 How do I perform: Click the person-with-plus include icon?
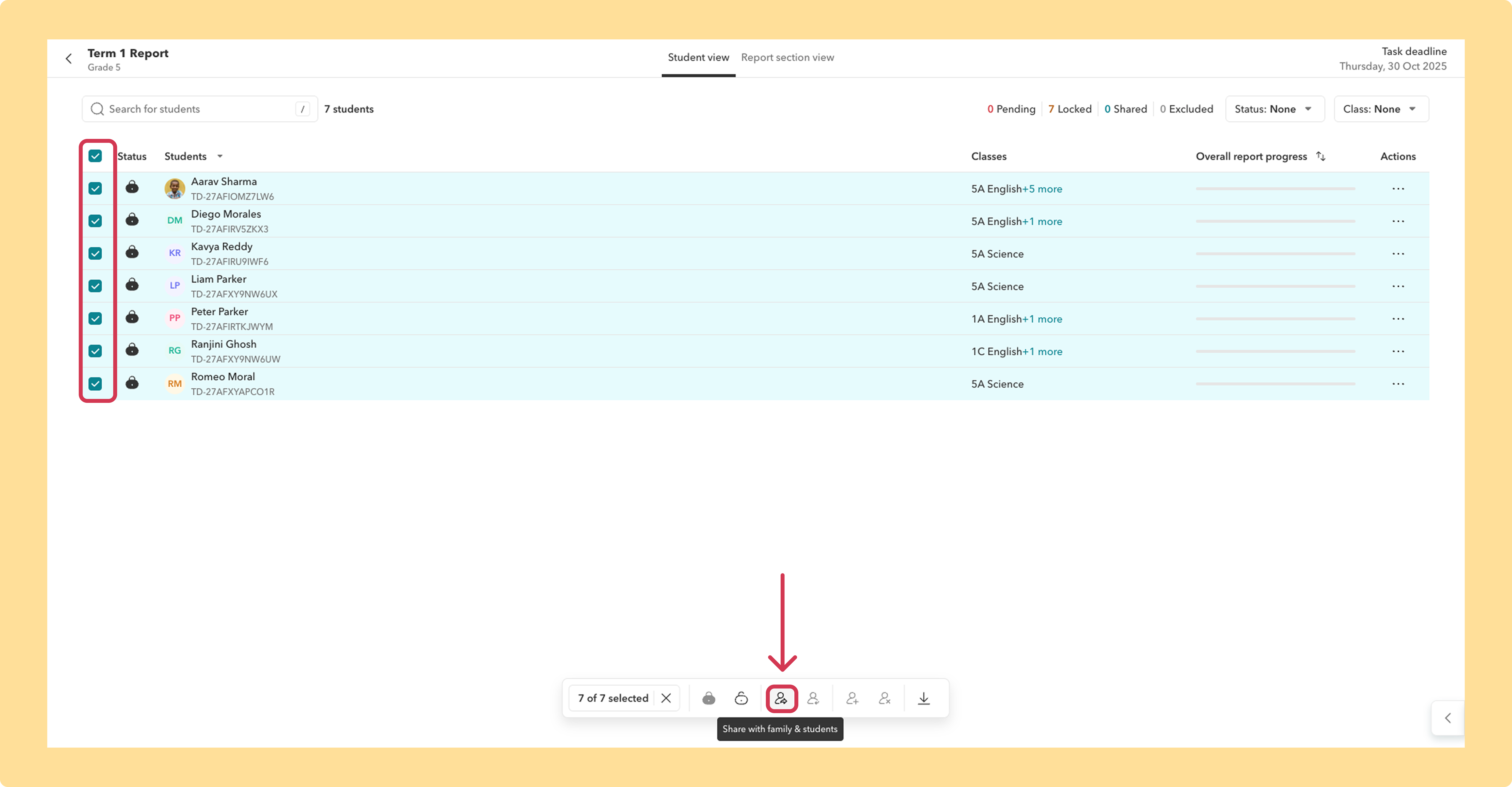[852, 698]
